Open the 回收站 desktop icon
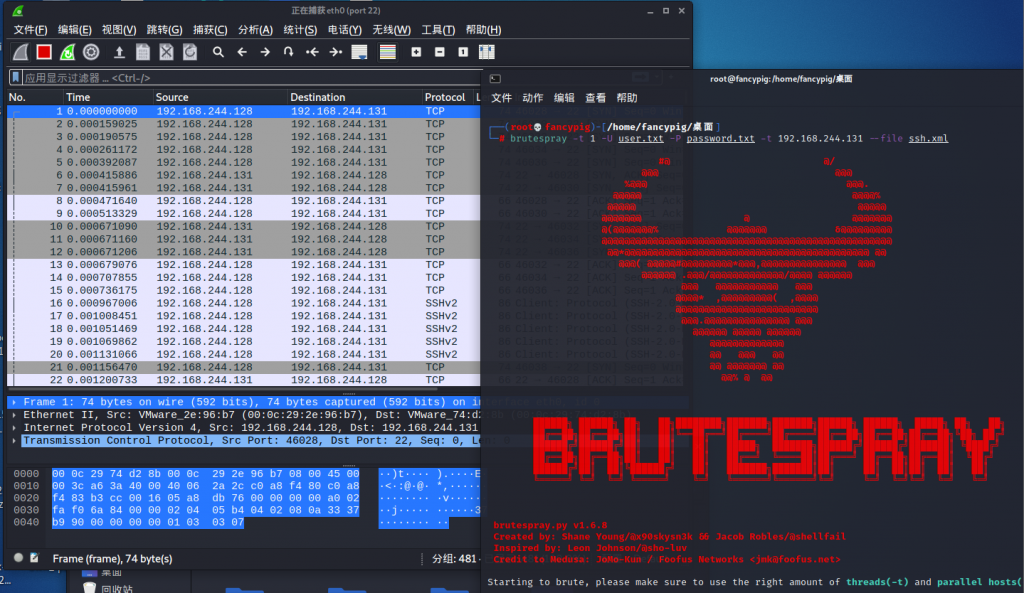This screenshot has height=593, width=1024. 110,588
